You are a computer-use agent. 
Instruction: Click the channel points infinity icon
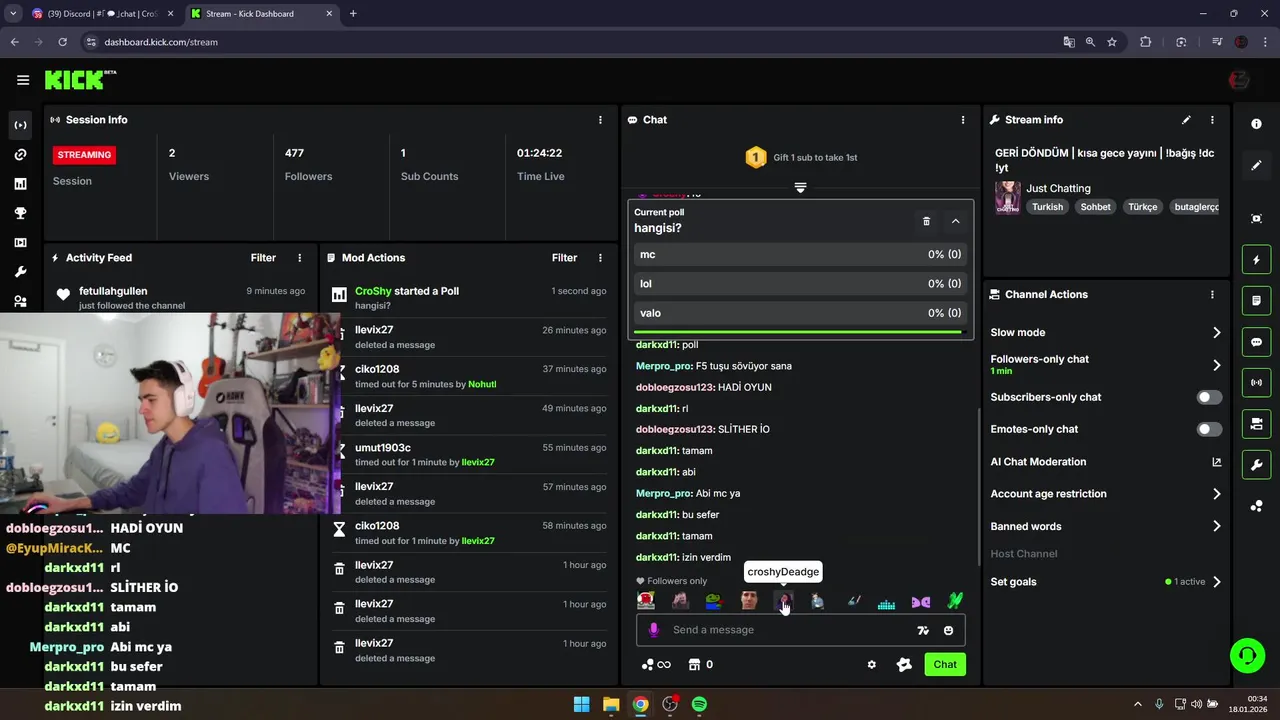(x=656, y=664)
